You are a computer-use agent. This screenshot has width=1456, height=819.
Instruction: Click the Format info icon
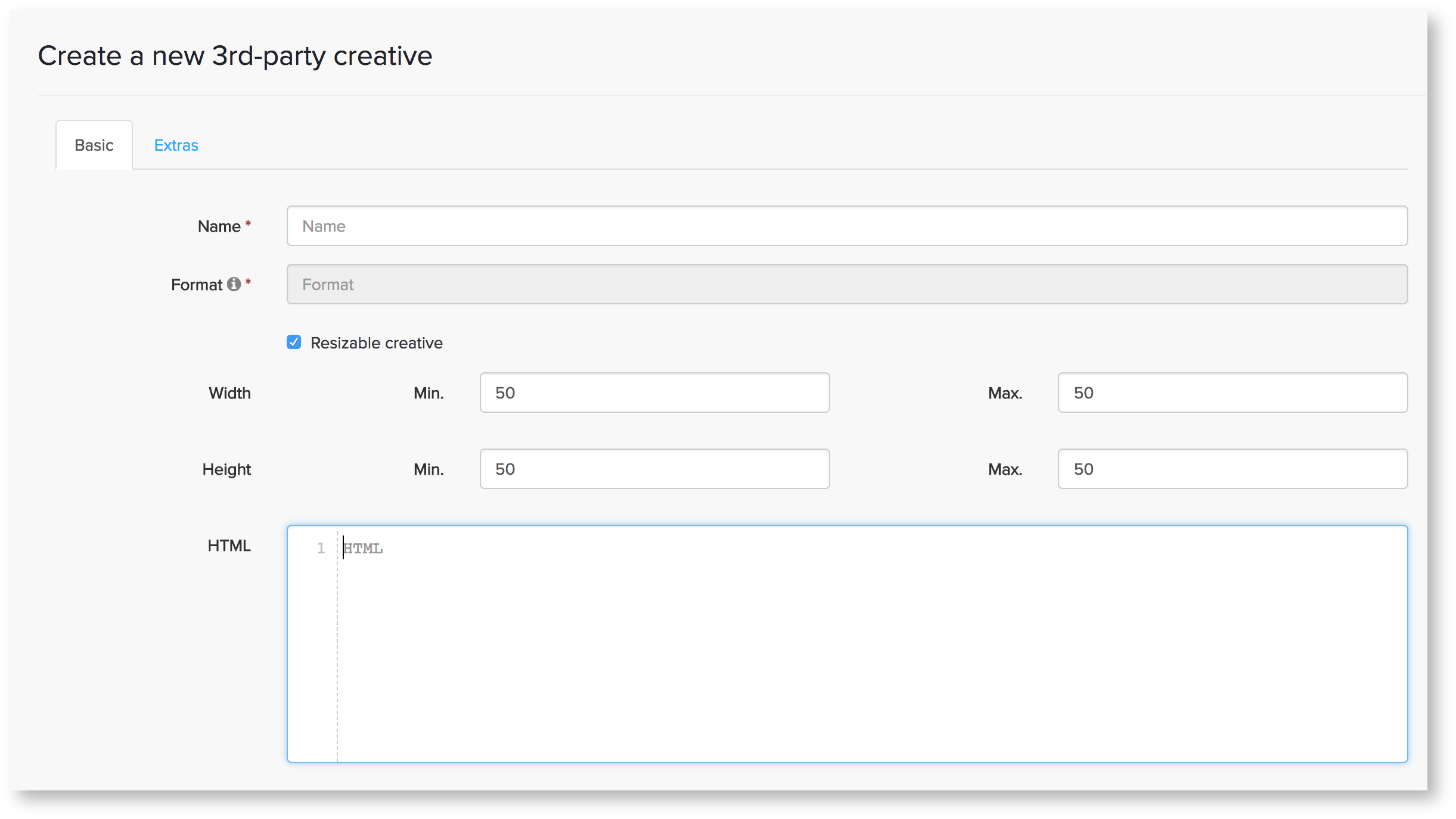(234, 284)
